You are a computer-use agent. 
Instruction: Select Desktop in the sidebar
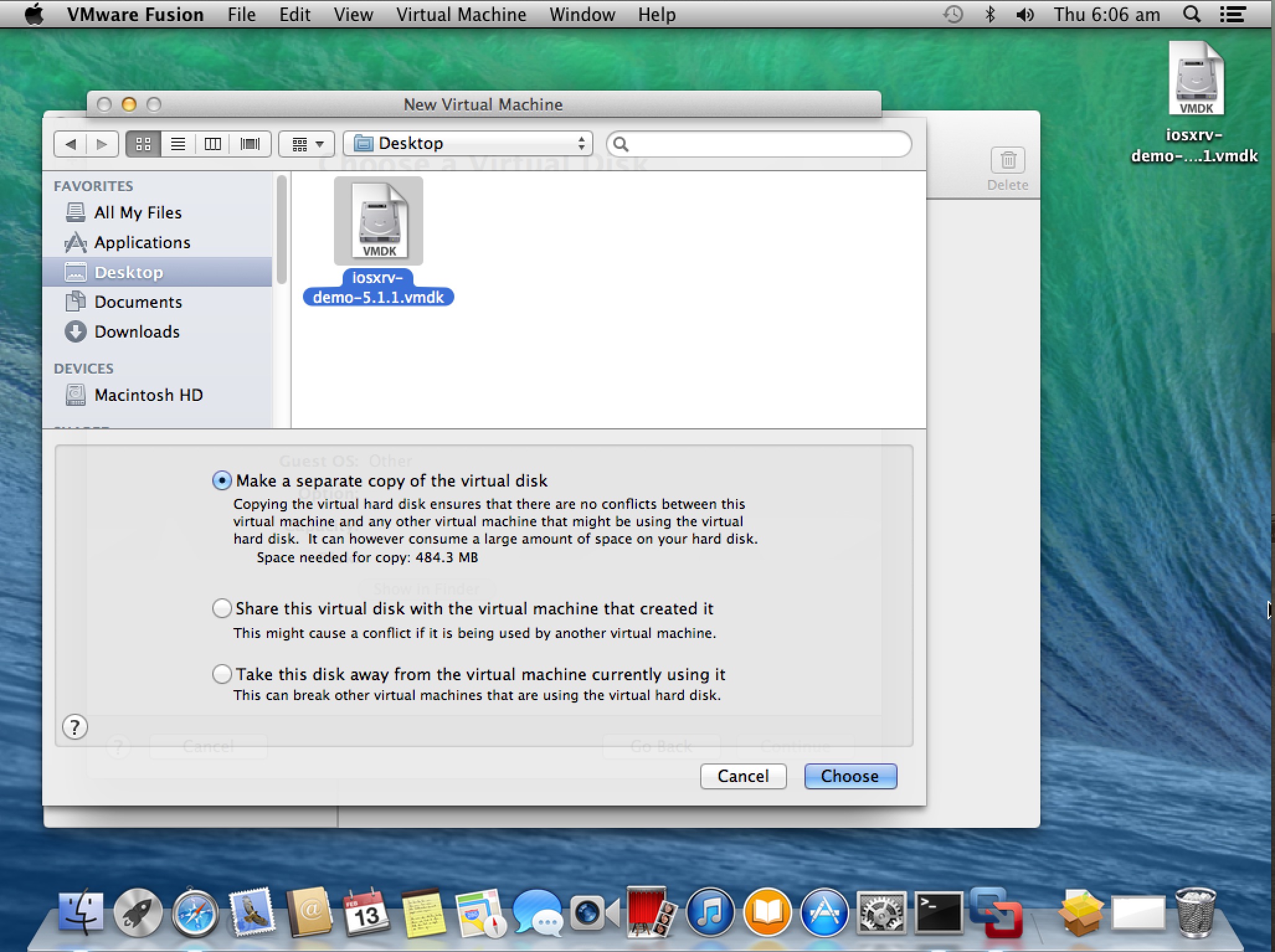[x=158, y=272]
